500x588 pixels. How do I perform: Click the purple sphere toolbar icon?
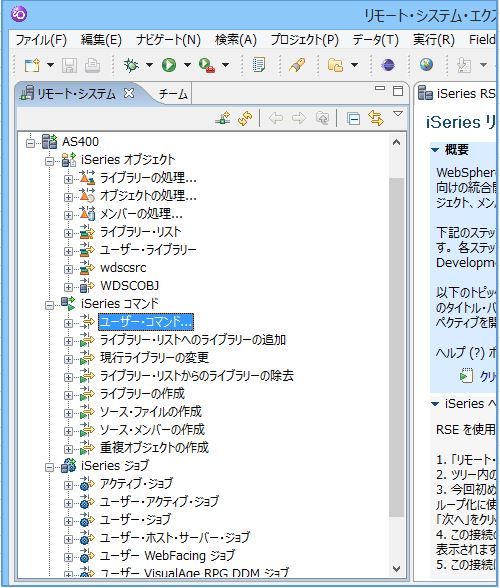[388, 65]
